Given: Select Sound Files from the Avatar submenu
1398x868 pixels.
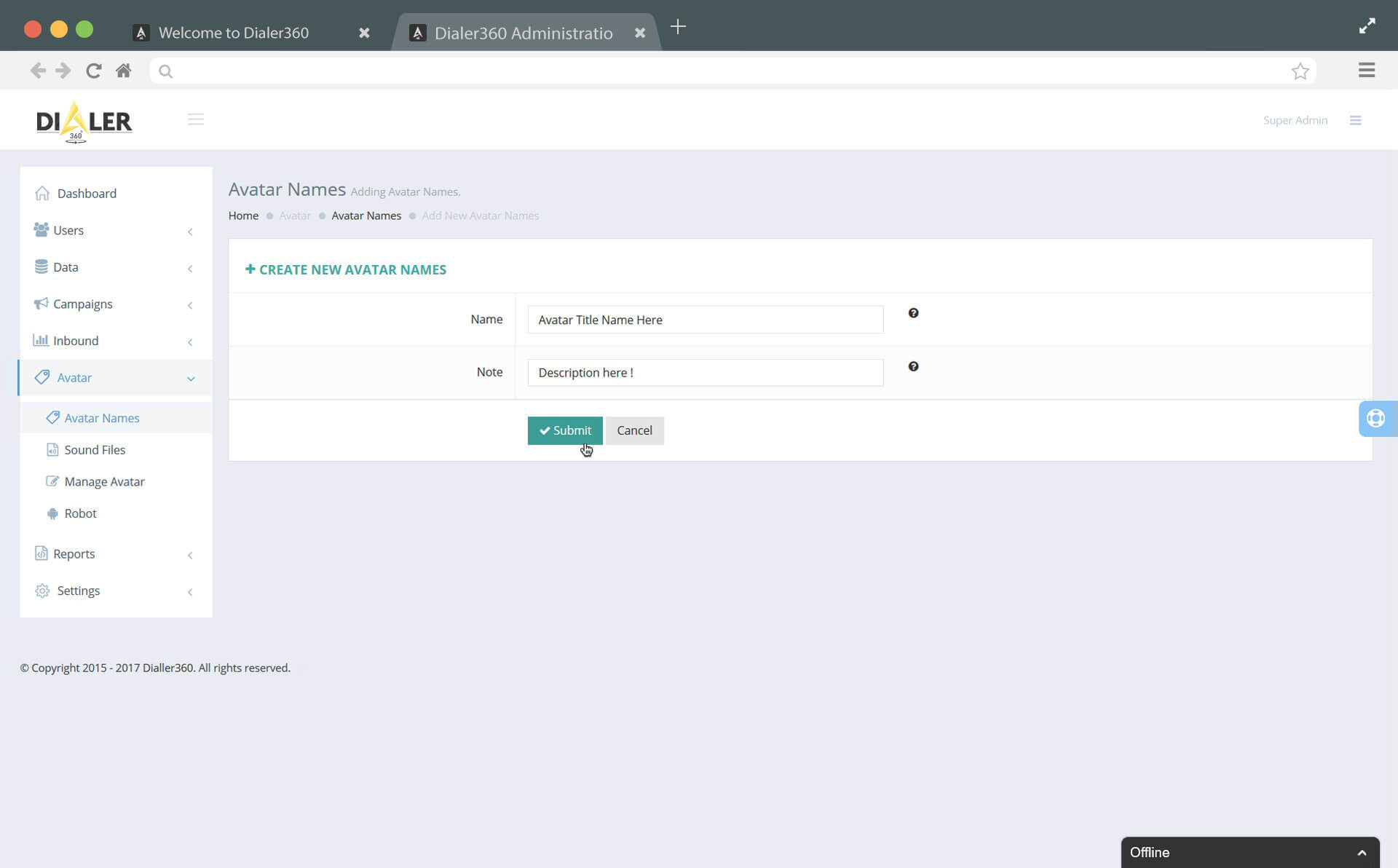Looking at the screenshot, I should 95,449.
